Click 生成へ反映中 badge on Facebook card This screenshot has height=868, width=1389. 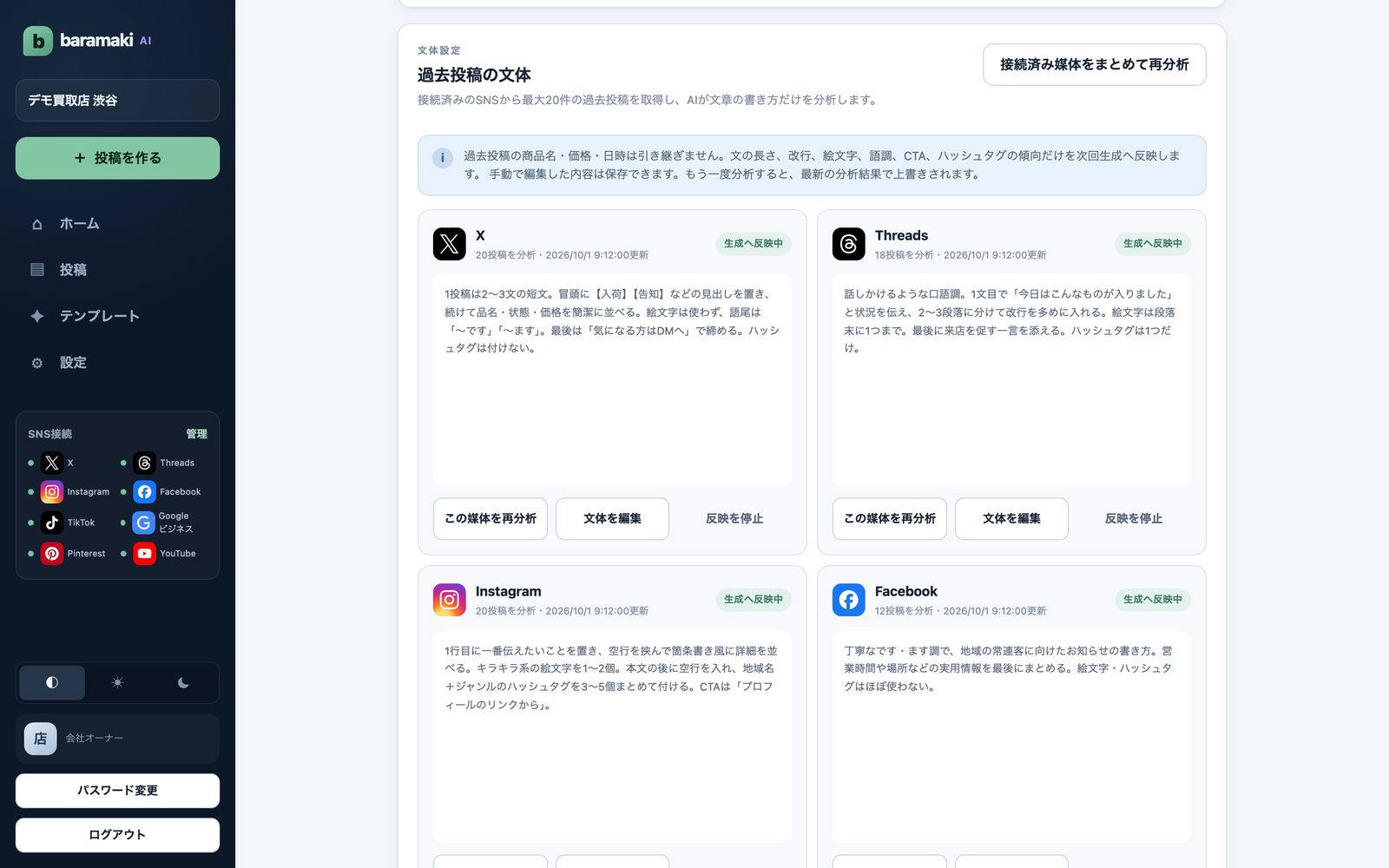(x=1153, y=600)
